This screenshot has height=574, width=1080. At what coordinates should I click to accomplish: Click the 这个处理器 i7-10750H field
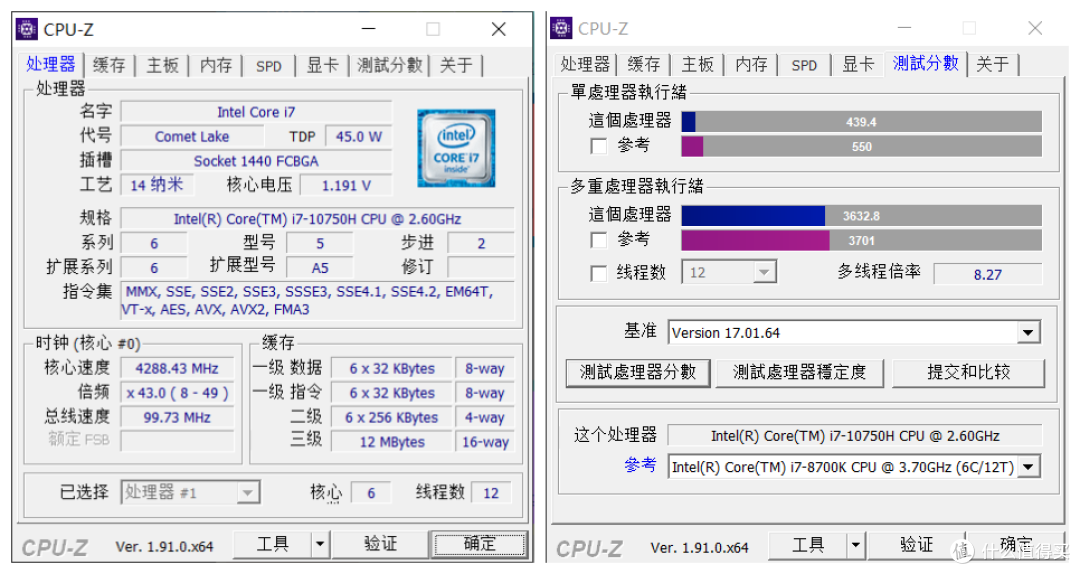pos(855,435)
